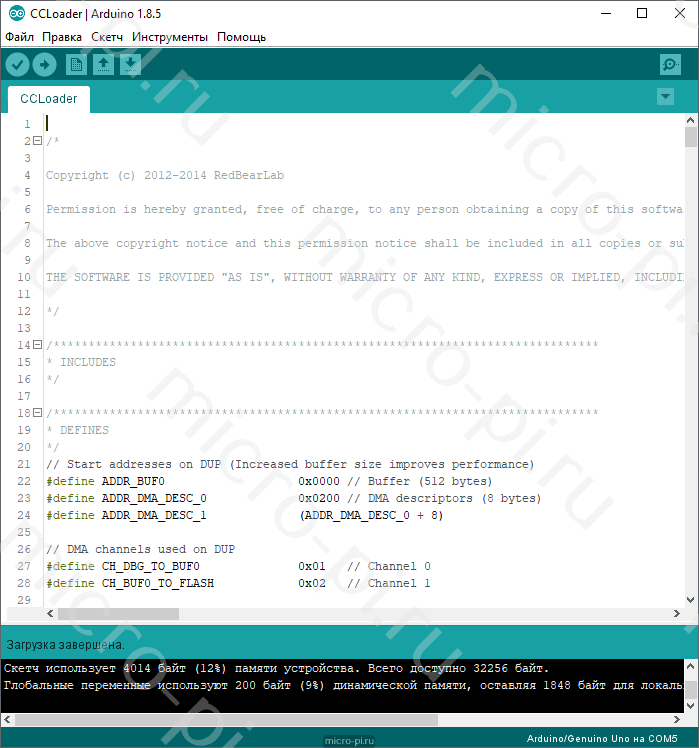Select the CCLoader sketch tab
The image size is (699, 748).
pyautogui.click(x=48, y=99)
